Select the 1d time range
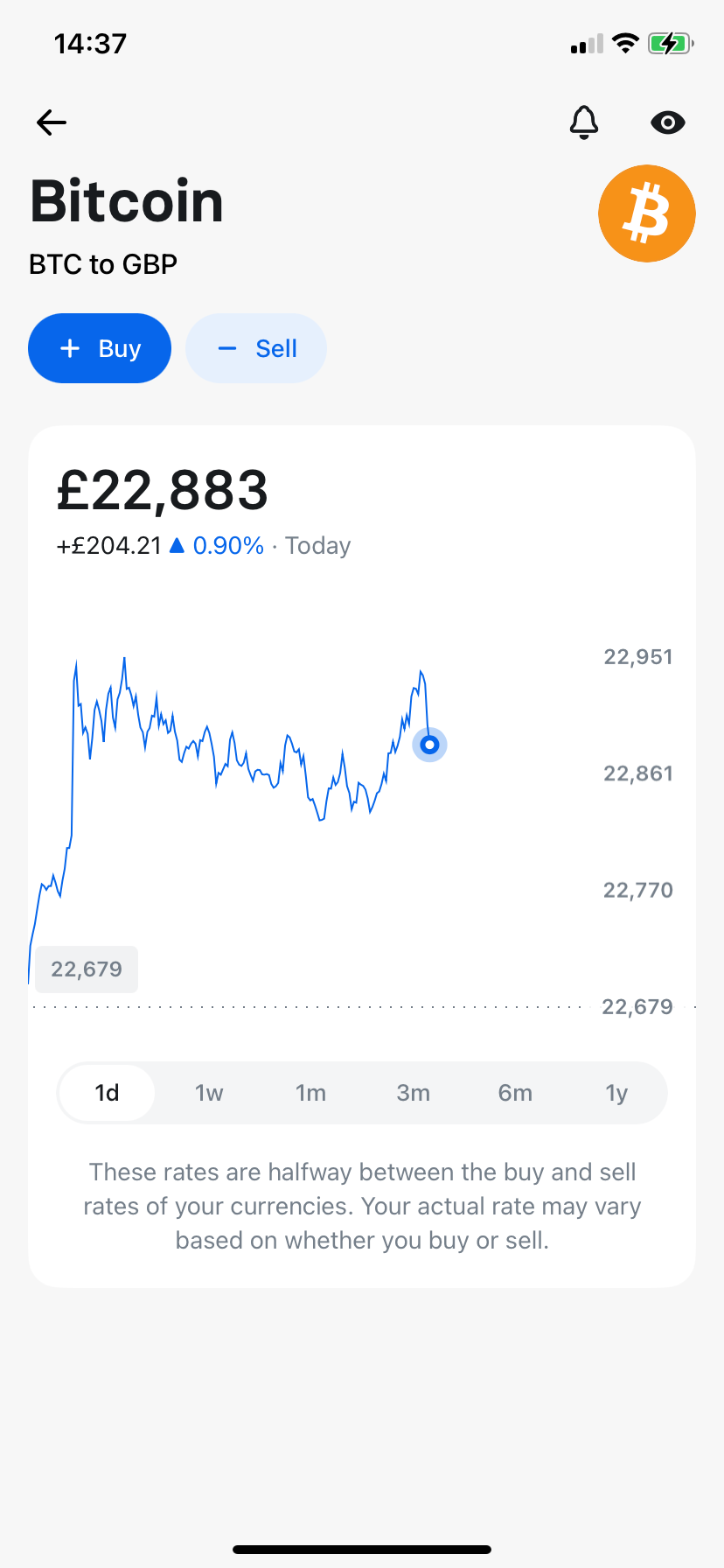 (107, 1093)
